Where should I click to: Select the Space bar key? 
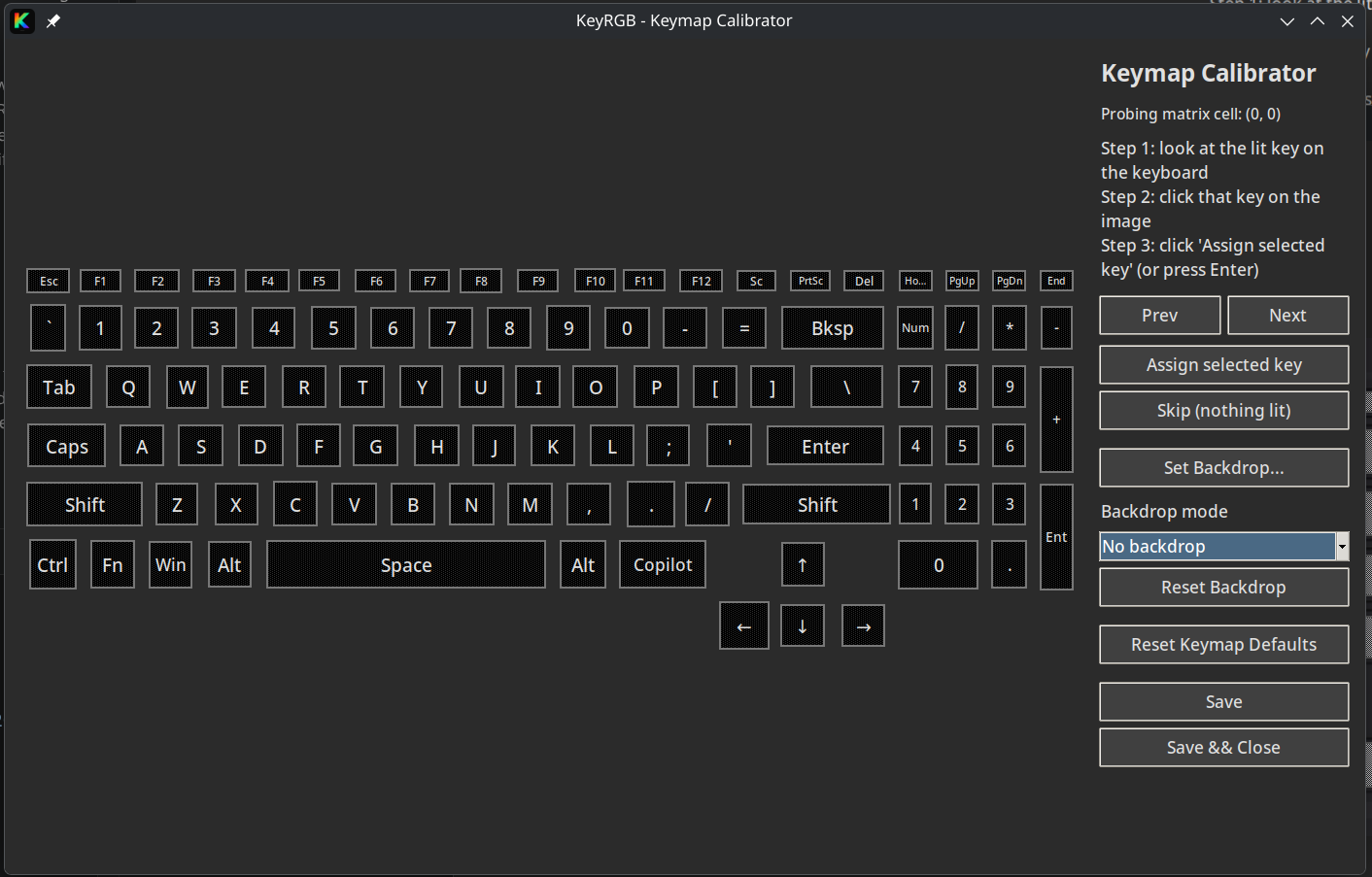click(406, 565)
